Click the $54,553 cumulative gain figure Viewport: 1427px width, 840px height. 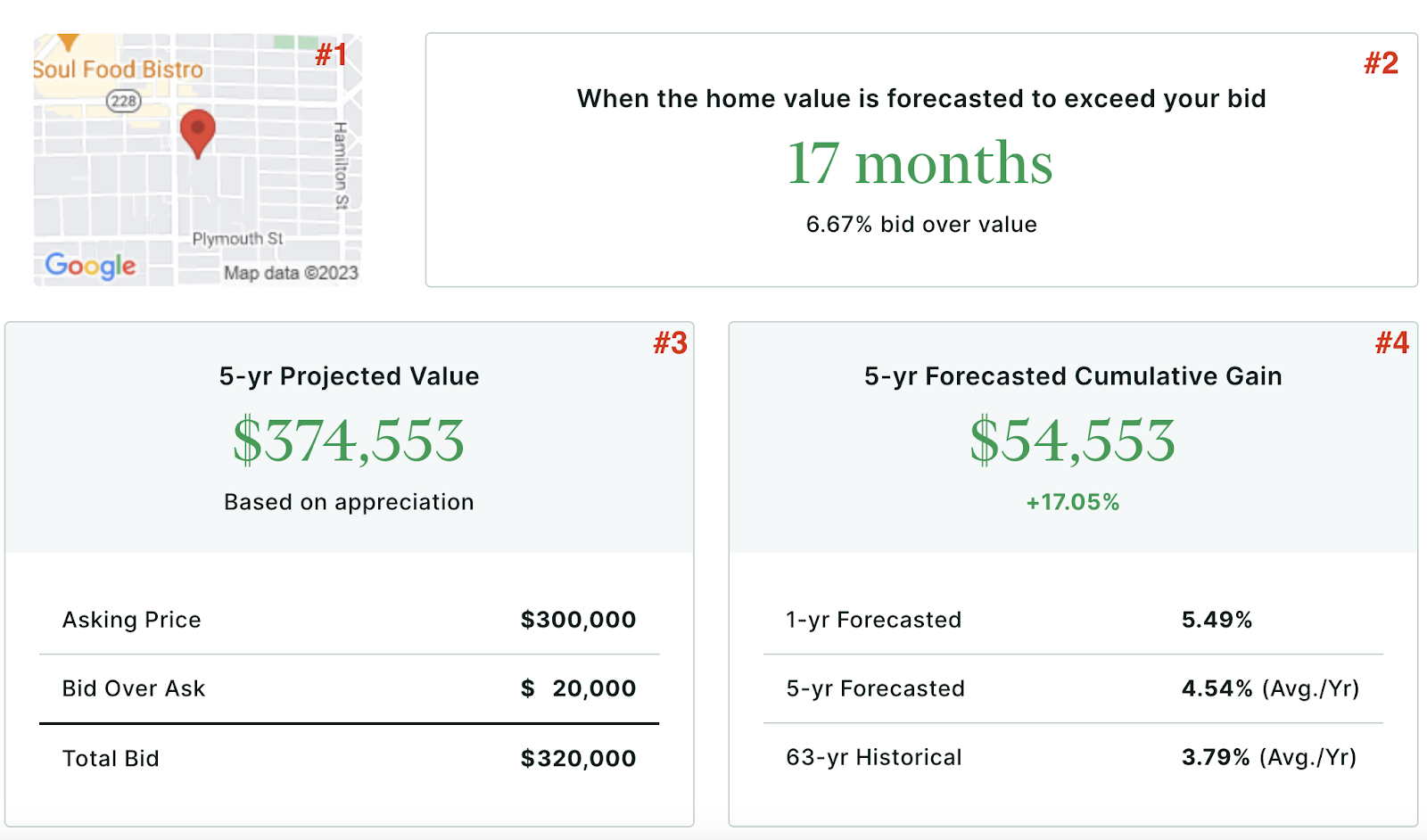[1072, 441]
